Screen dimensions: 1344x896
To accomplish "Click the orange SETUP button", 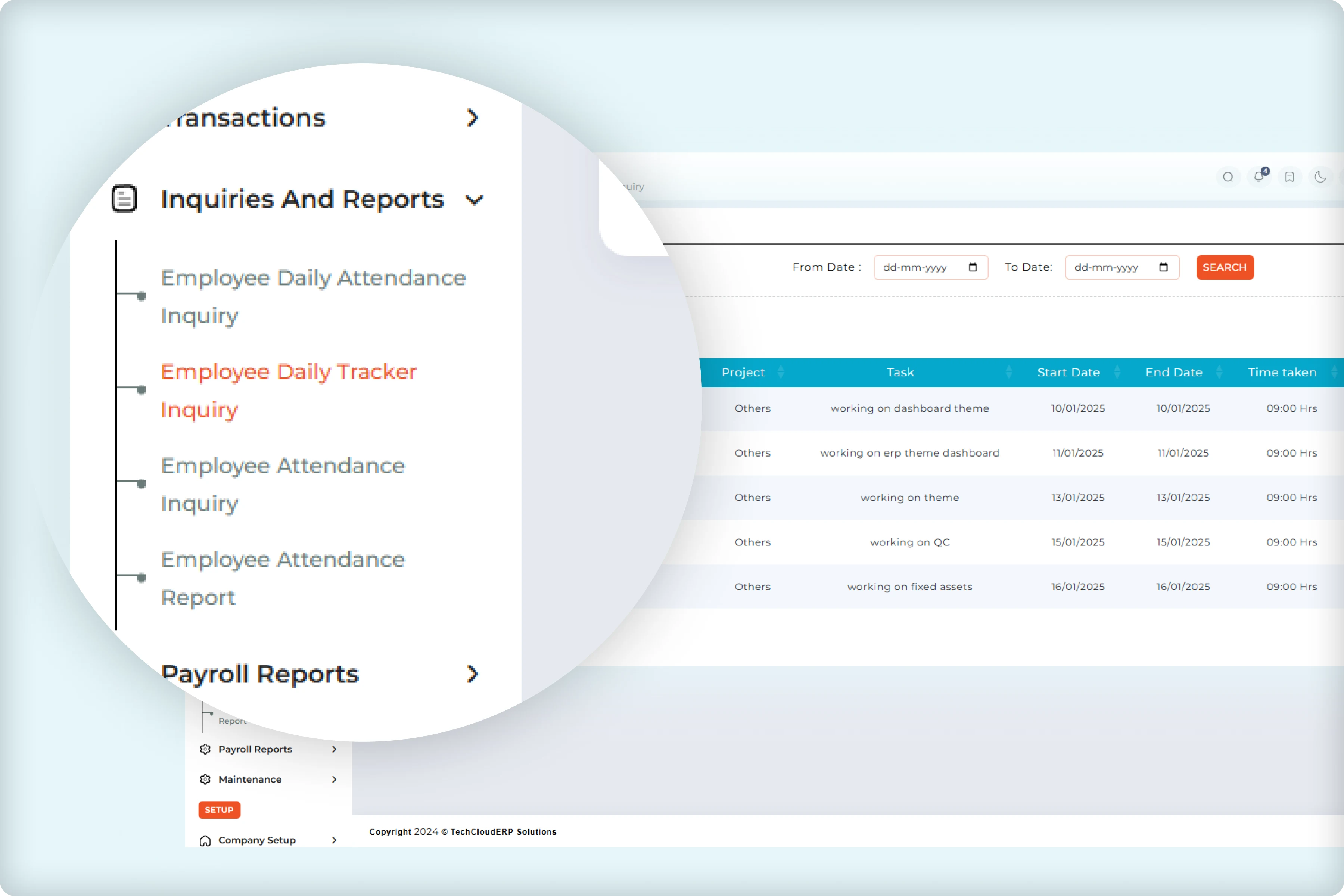I will coord(219,810).
